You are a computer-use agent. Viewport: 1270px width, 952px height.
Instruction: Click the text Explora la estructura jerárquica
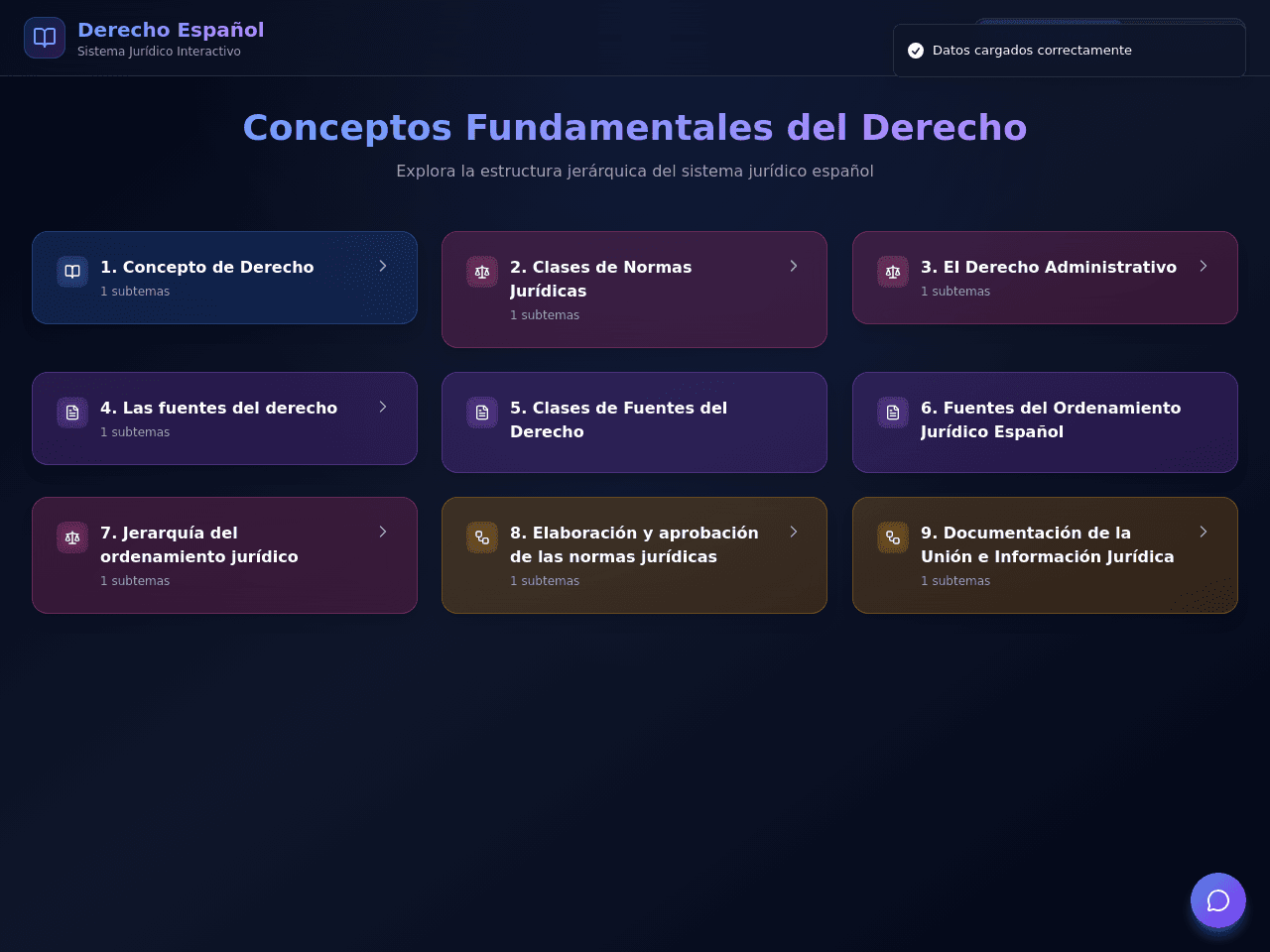635,171
